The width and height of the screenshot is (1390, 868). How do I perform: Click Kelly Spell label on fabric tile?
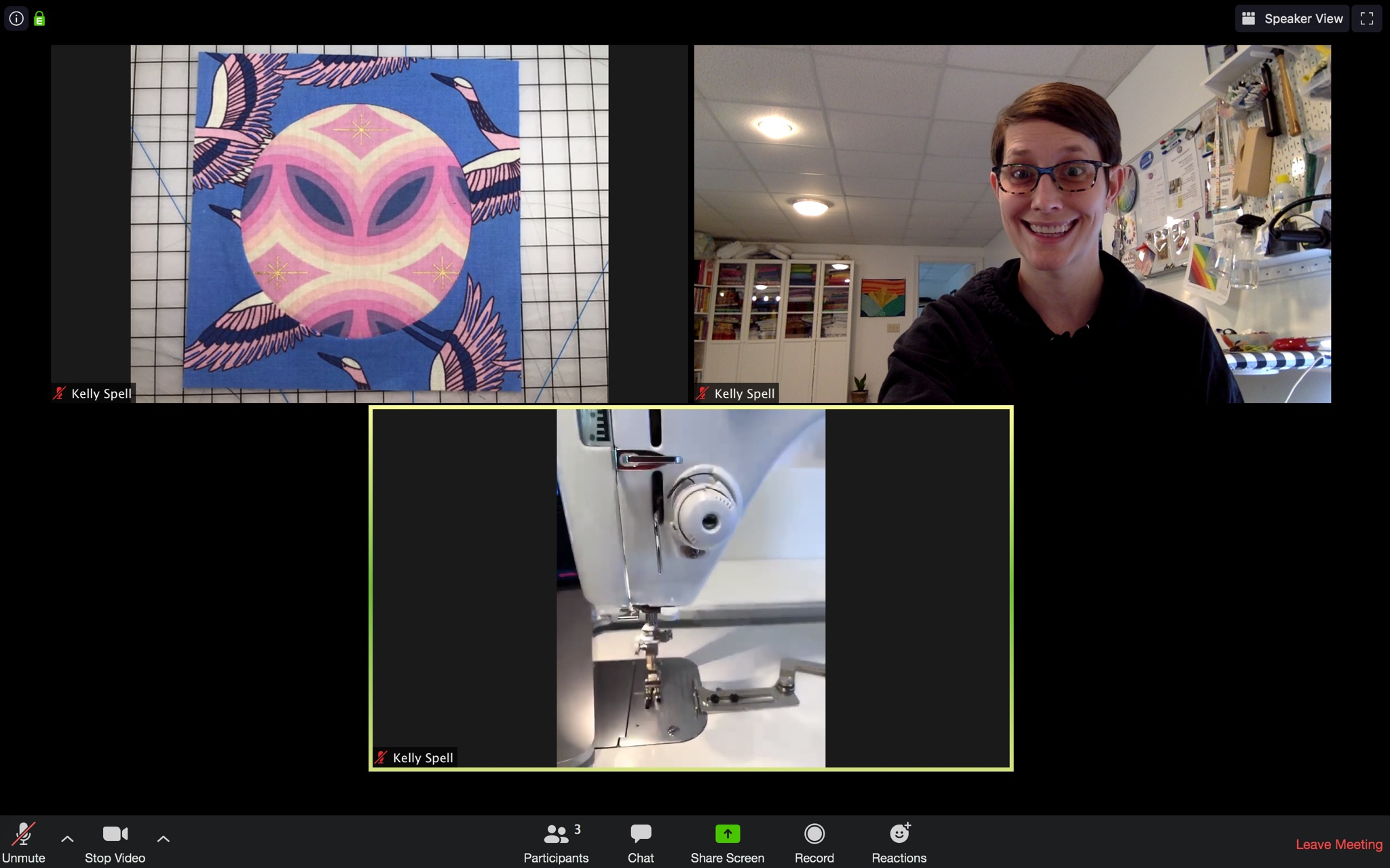101,394
